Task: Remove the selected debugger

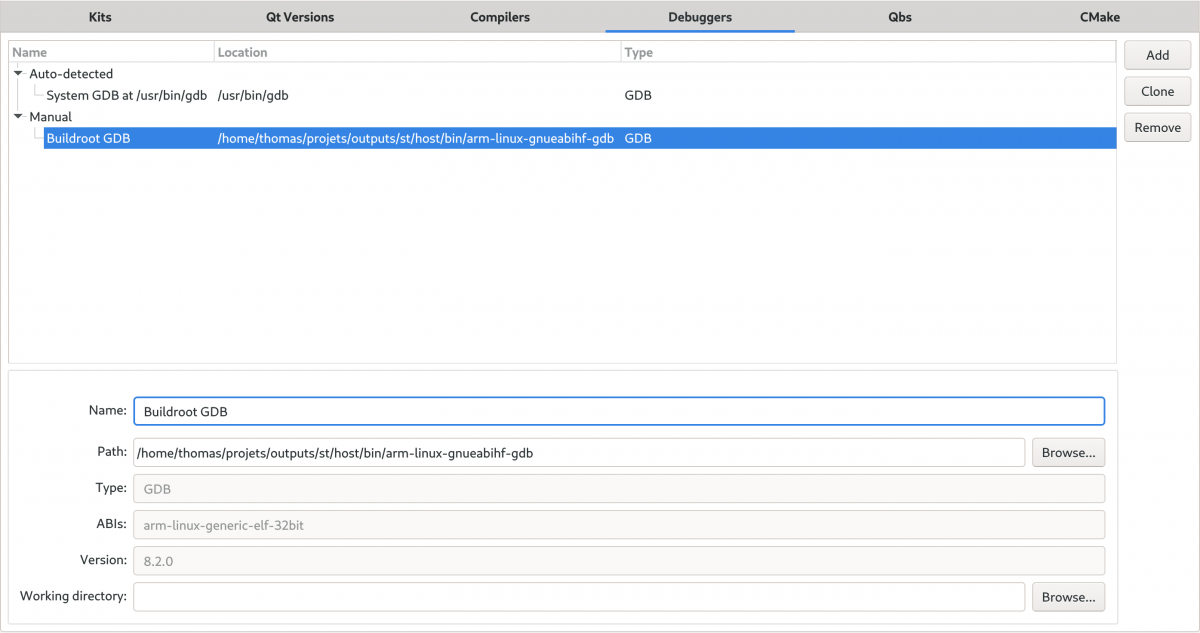Action: 1157,127
